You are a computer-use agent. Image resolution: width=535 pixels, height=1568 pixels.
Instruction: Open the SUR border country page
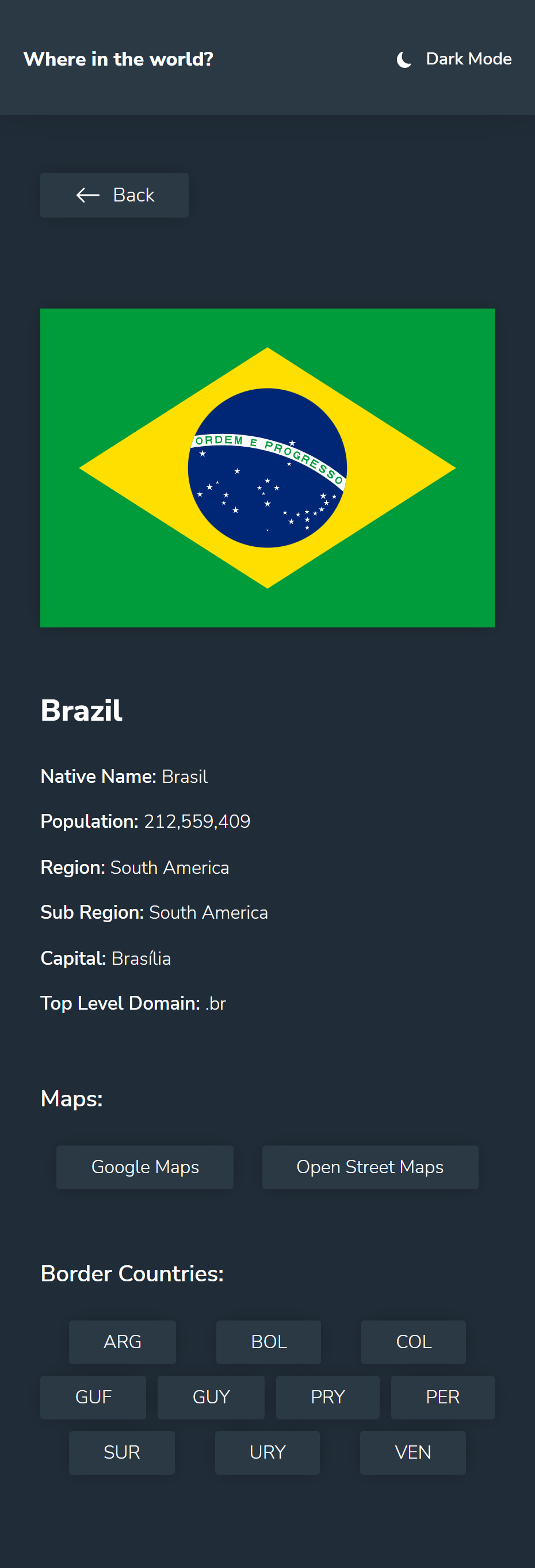[121, 1452]
